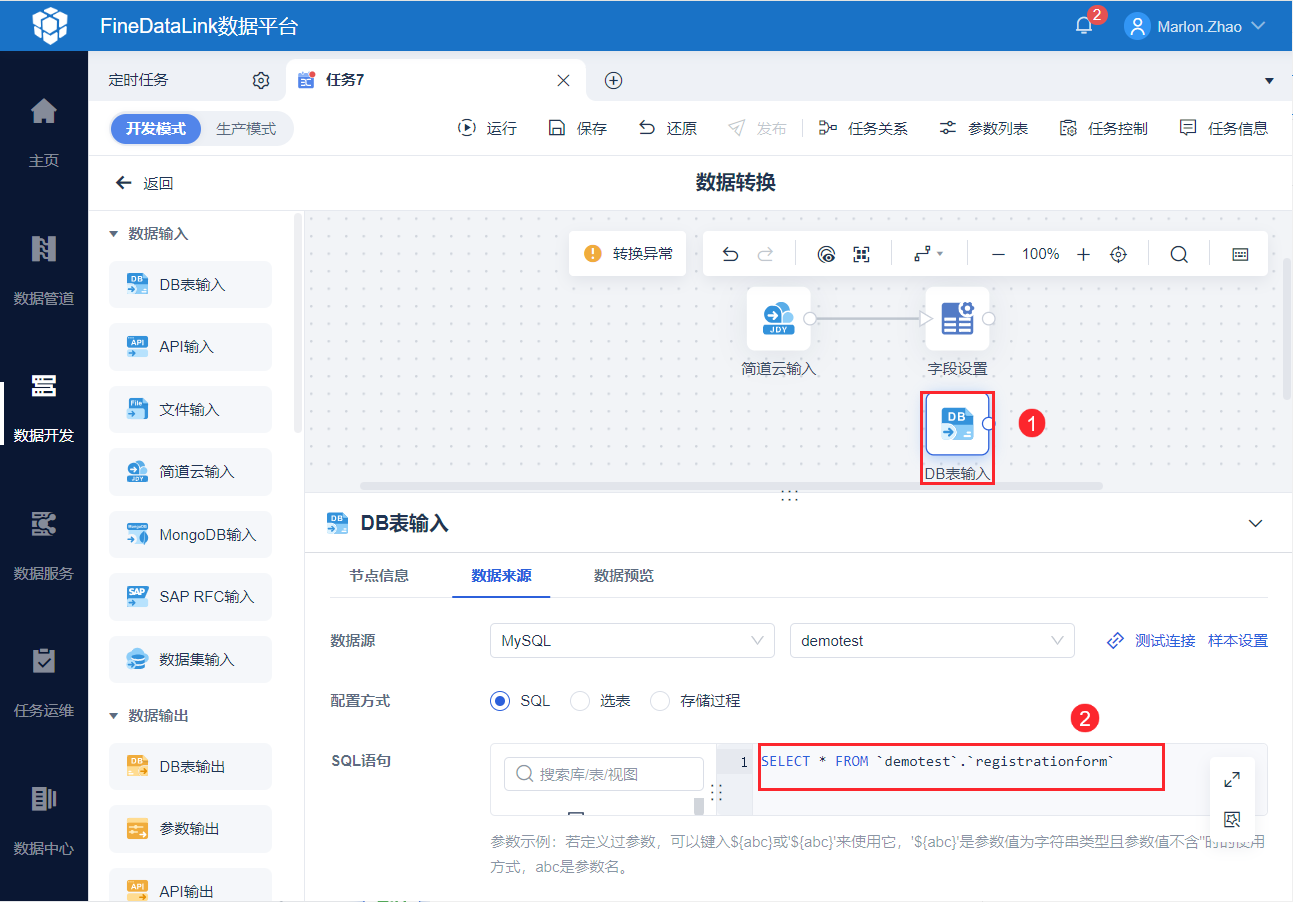Click the 保存 button
The width and height of the screenshot is (1293, 902).
click(x=578, y=128)
